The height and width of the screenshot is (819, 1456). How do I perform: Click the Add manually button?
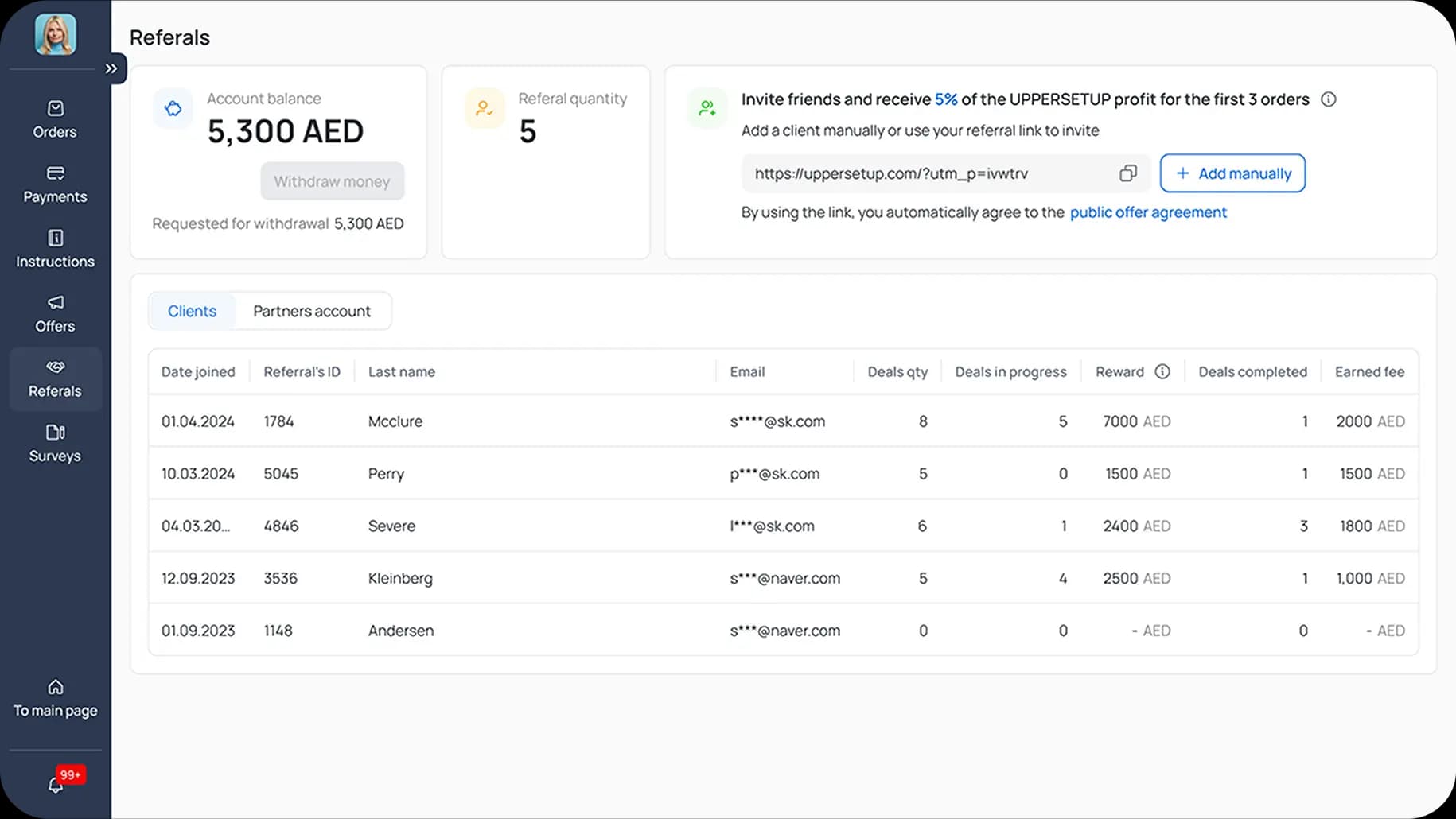tap(1232, 173)
